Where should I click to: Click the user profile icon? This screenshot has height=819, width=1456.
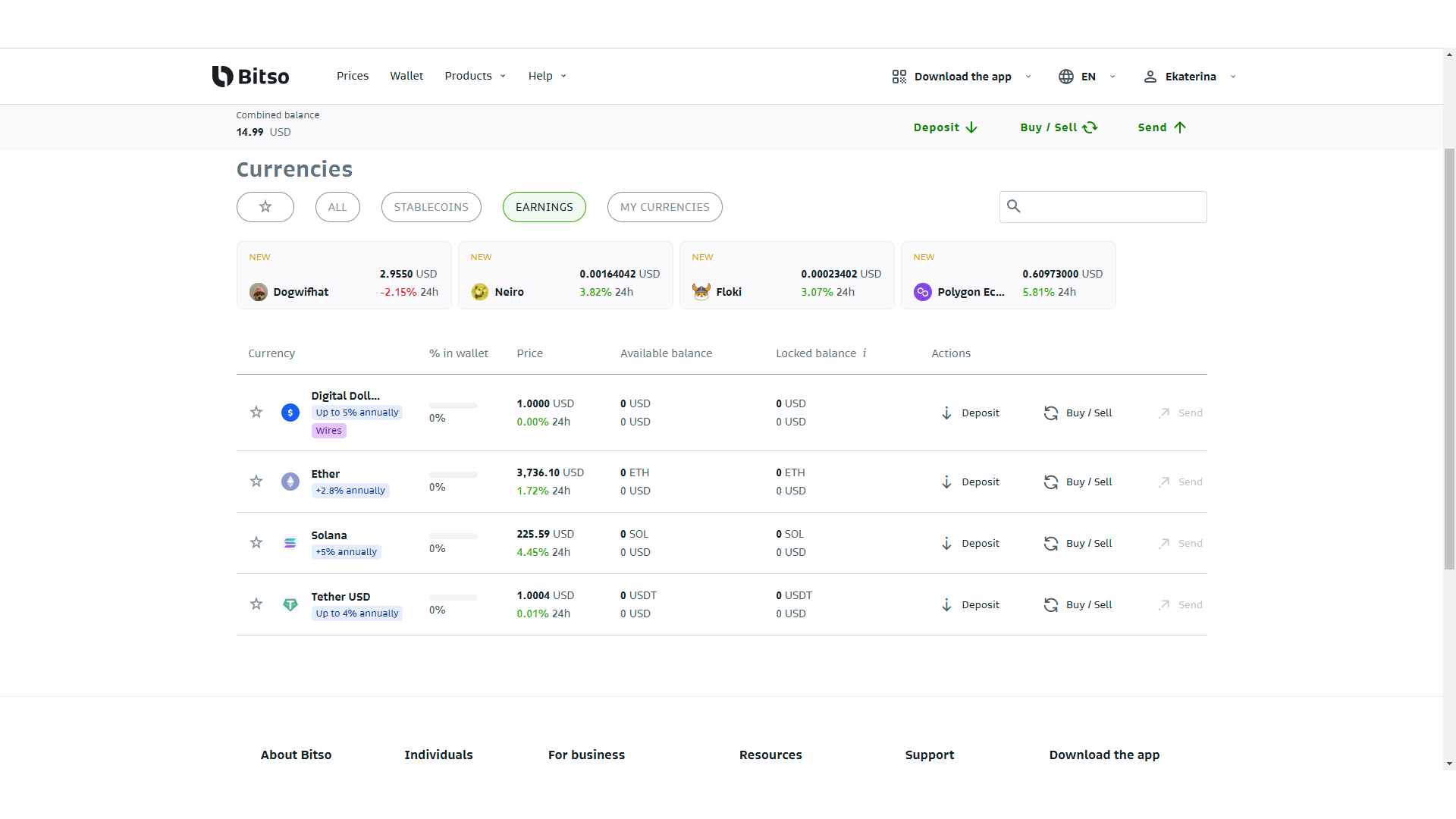tap(1150, 77)
